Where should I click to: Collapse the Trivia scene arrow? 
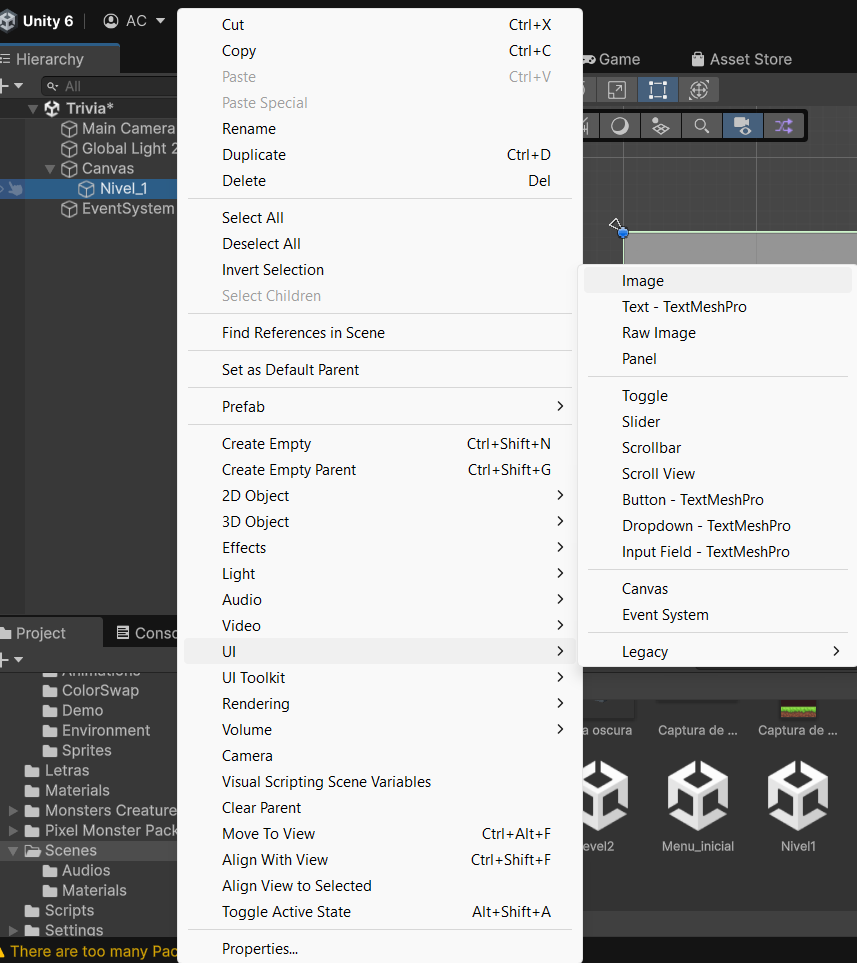[x=33, y=109]
